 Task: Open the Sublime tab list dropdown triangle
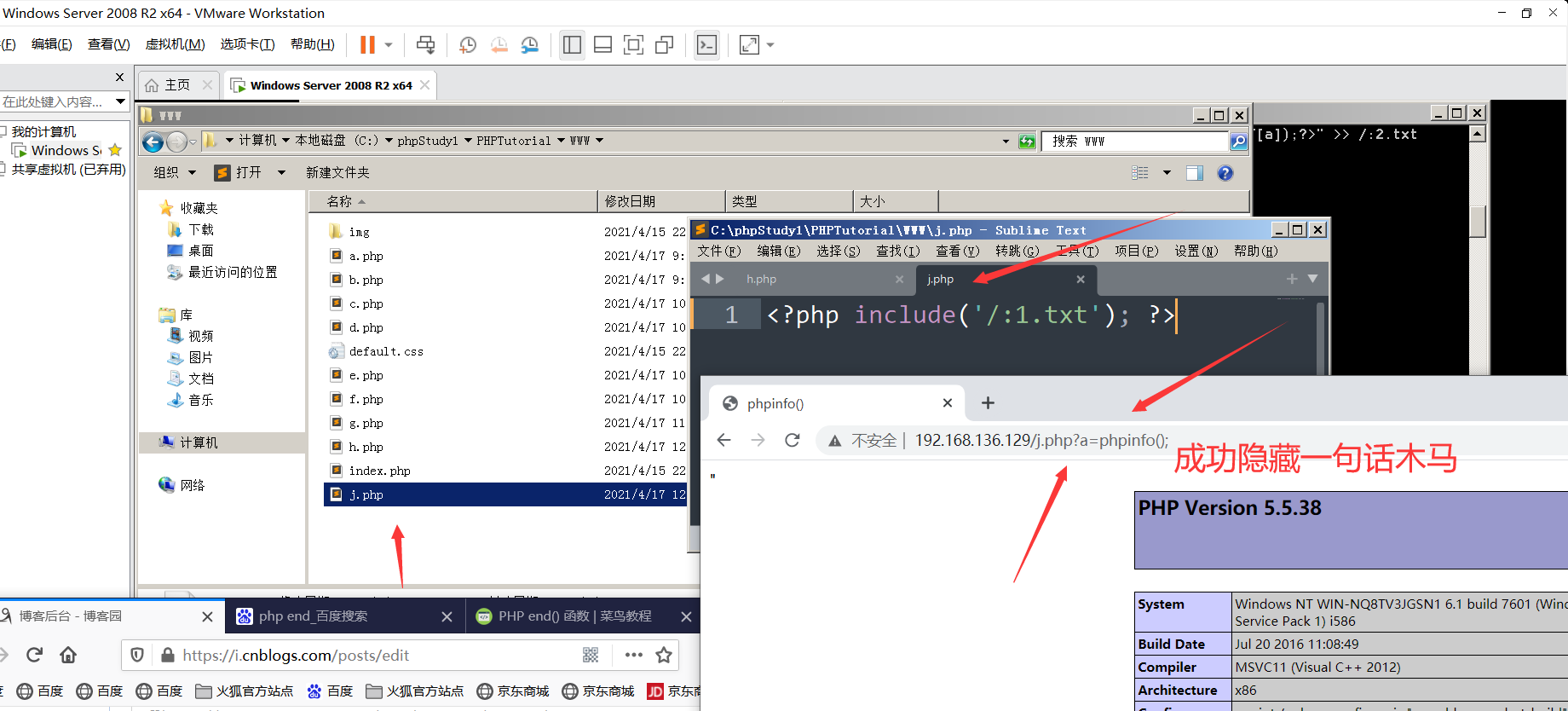[1312, 279]
